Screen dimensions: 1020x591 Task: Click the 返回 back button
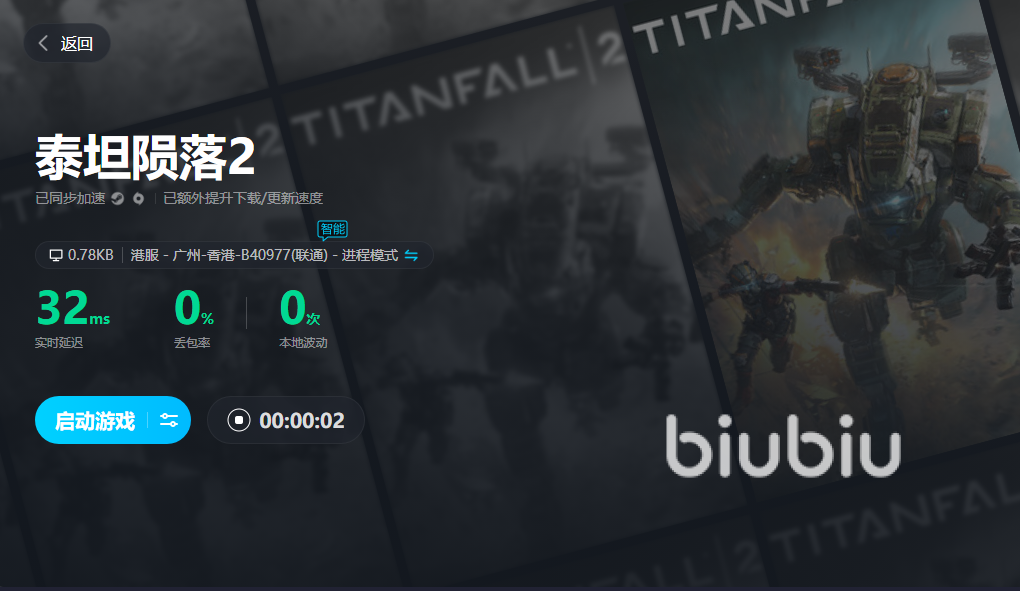[x=67, y=43]
